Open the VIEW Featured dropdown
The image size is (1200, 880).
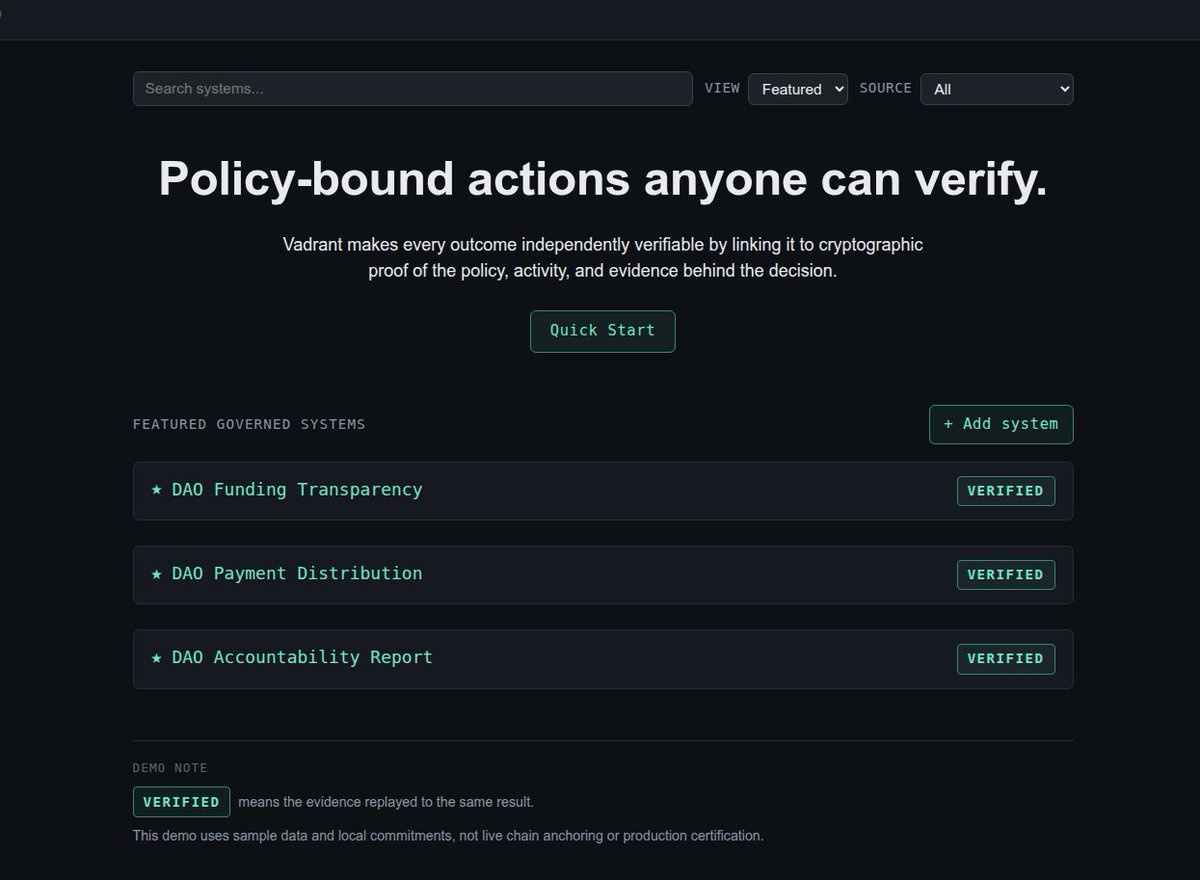798,89
